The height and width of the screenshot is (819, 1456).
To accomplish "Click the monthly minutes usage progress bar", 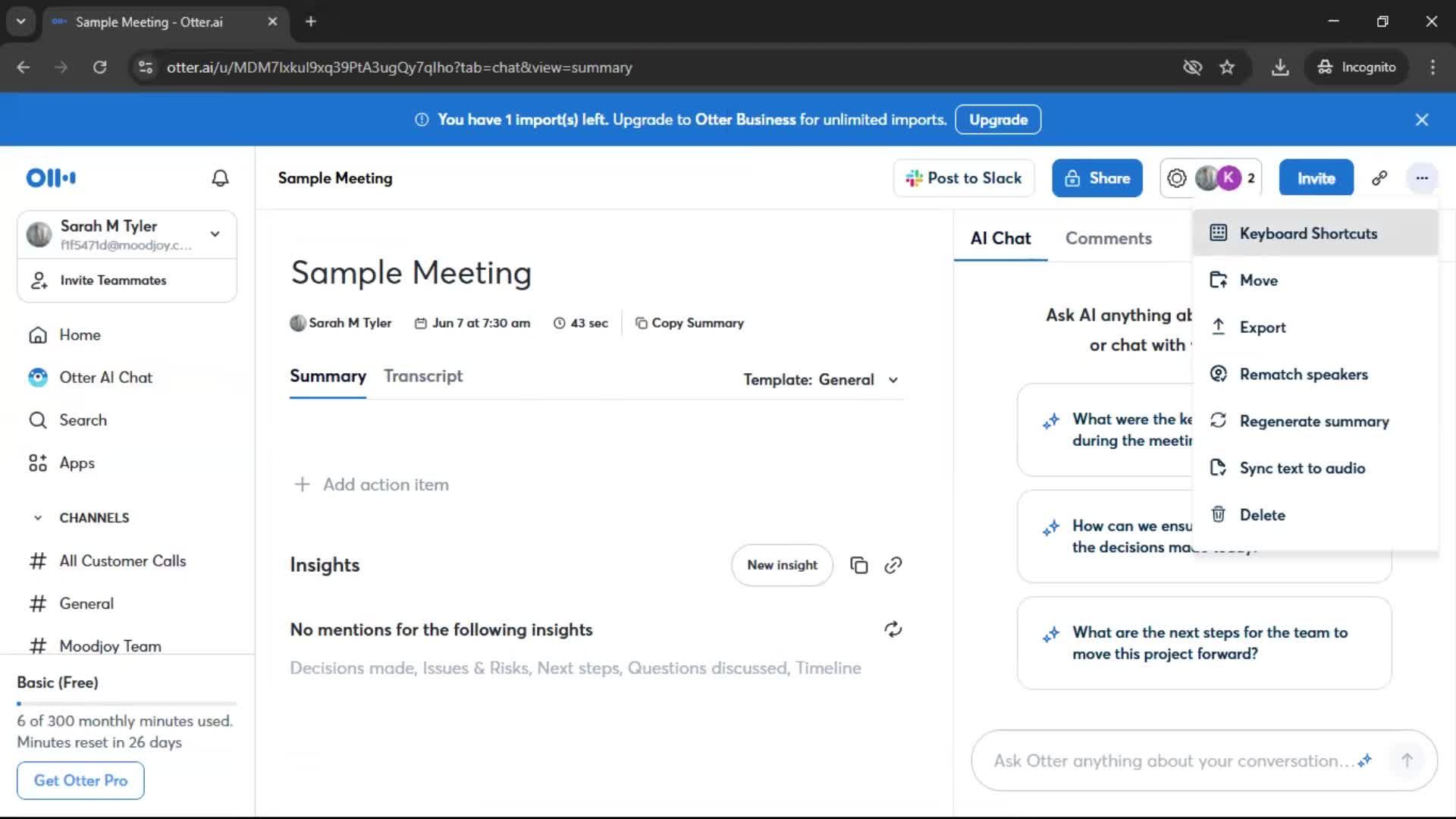I will click(x=127, y=704).
